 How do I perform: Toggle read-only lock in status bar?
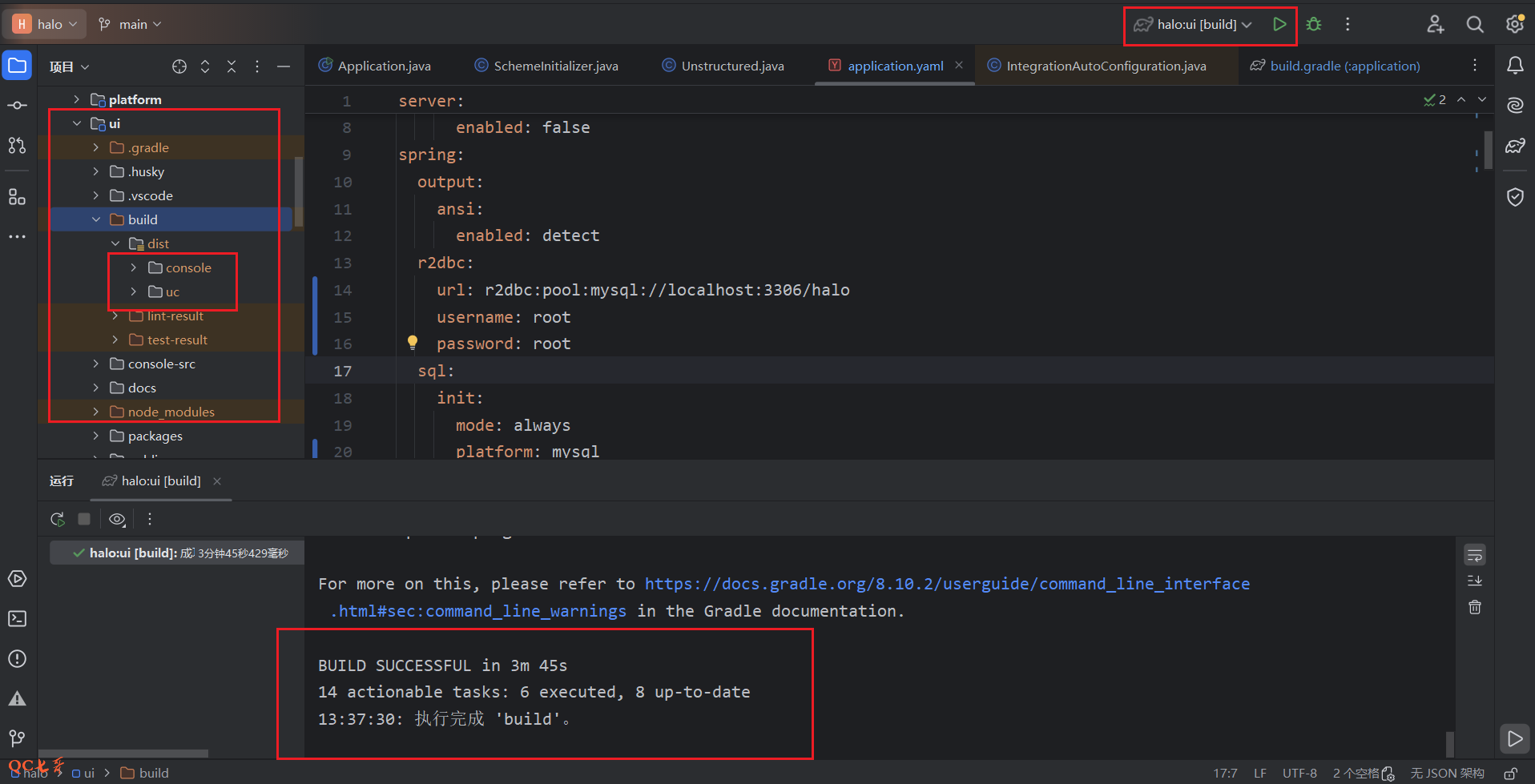tap(1510, 773)
